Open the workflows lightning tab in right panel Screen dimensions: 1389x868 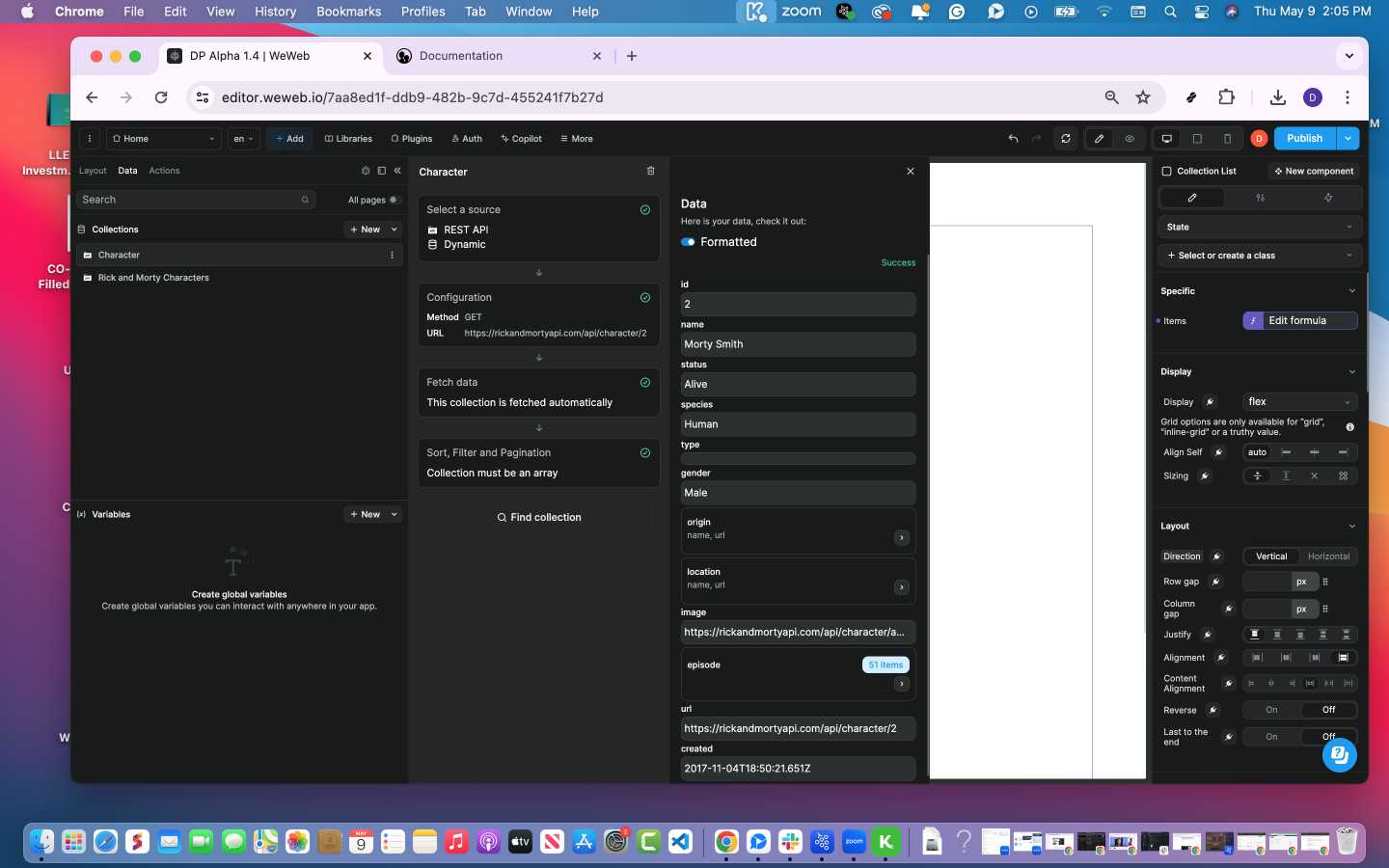pos(1328,198)
